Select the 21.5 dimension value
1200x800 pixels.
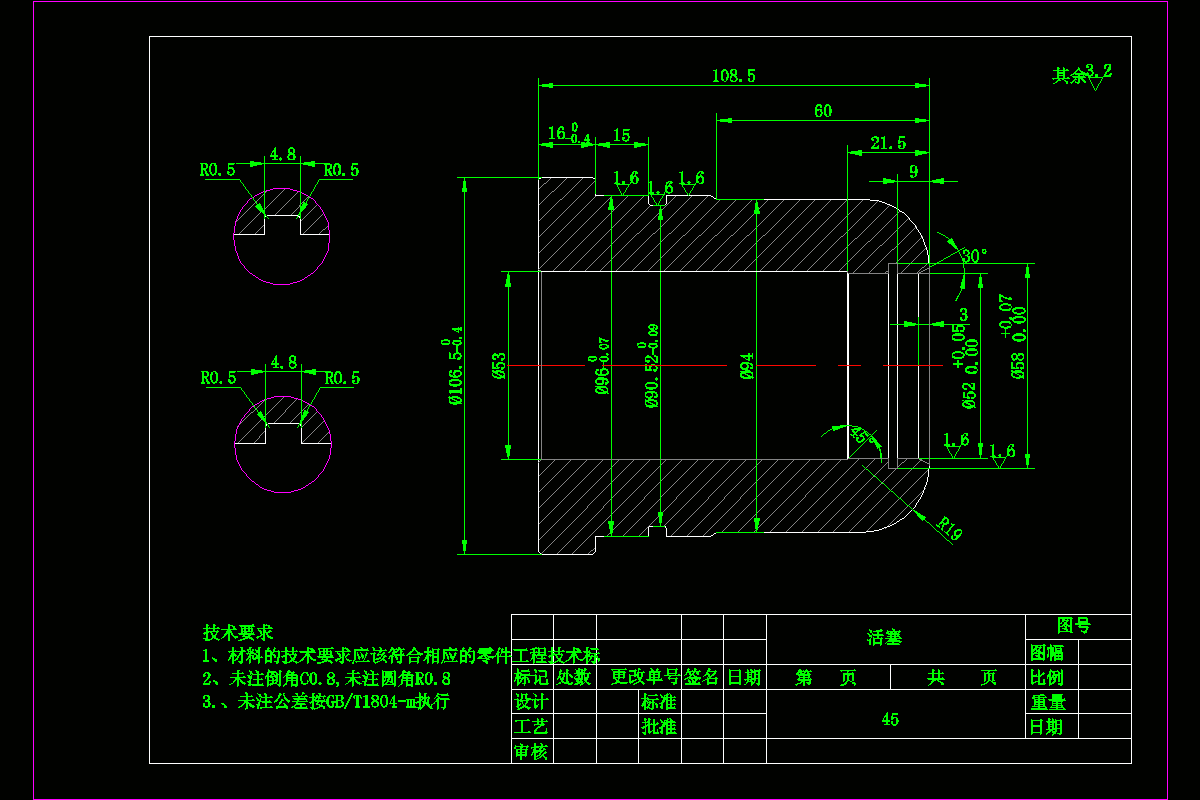tap(888, 143)
